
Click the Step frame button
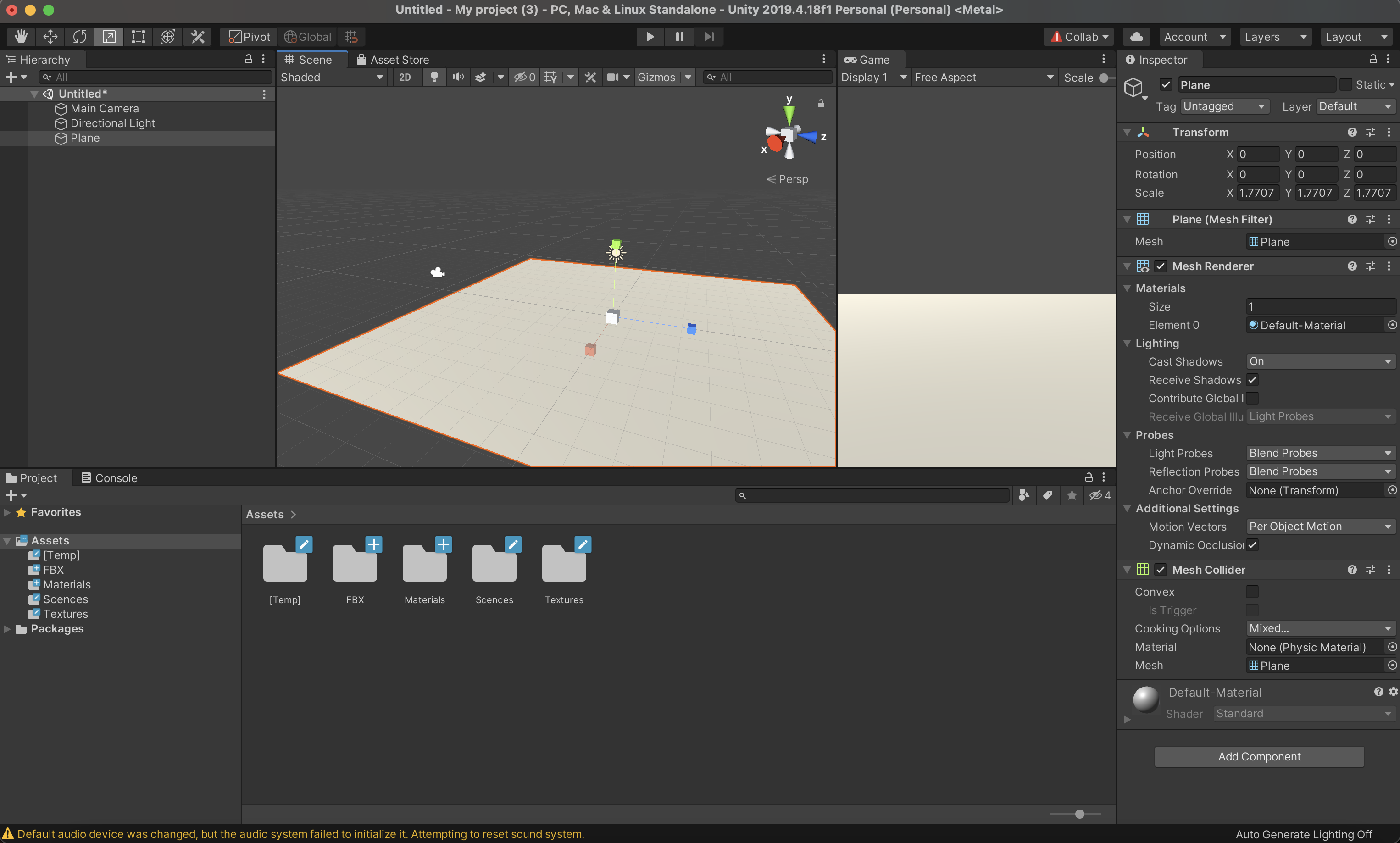click(x=709, y=37)
